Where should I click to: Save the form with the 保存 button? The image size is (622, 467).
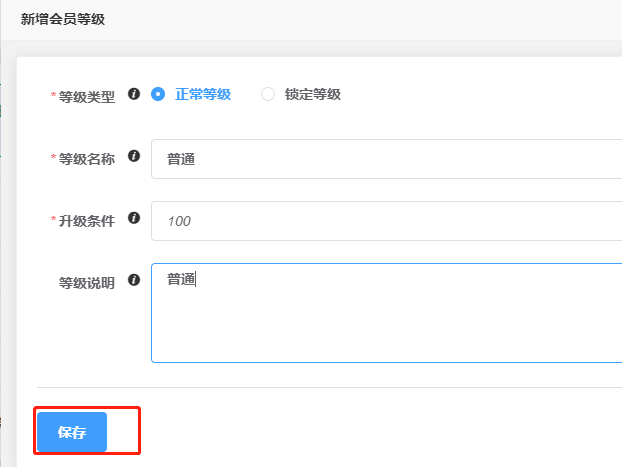[72, 432]
